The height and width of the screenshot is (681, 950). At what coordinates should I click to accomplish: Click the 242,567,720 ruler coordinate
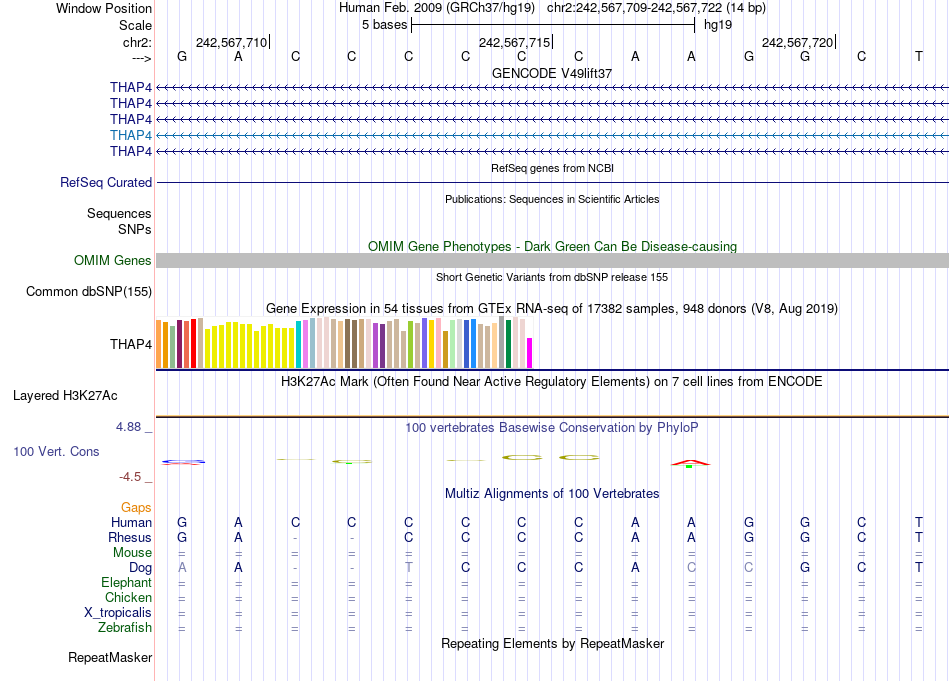[797, 42]
